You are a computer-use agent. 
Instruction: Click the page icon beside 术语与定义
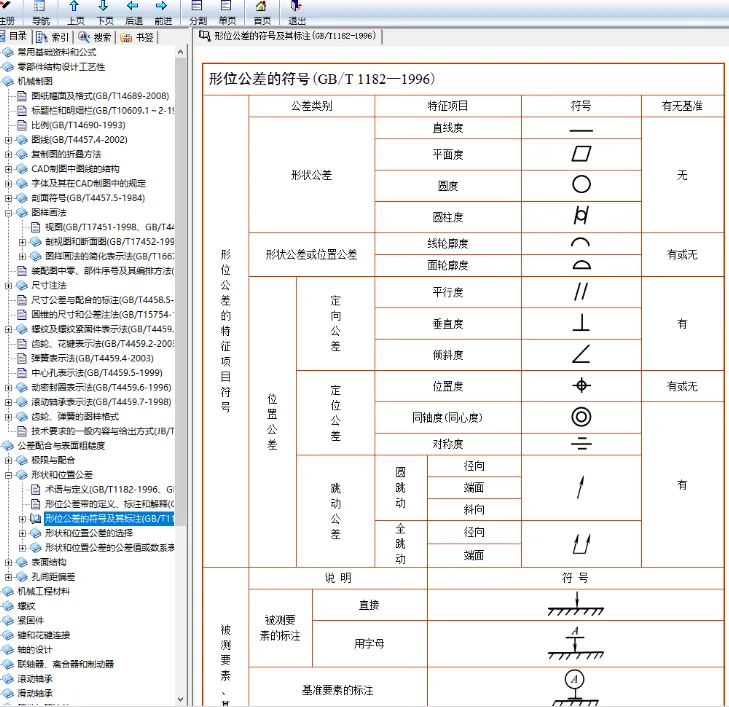(35, 489)
